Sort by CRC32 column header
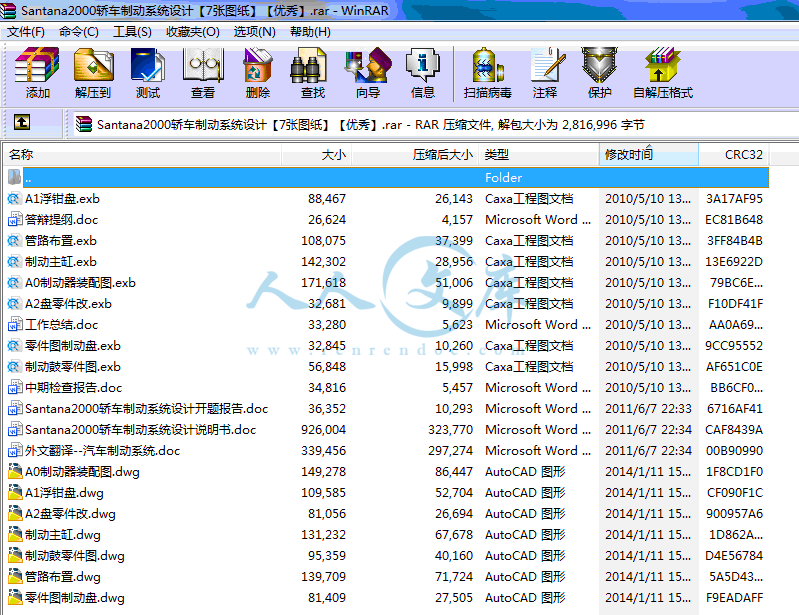 734,154
